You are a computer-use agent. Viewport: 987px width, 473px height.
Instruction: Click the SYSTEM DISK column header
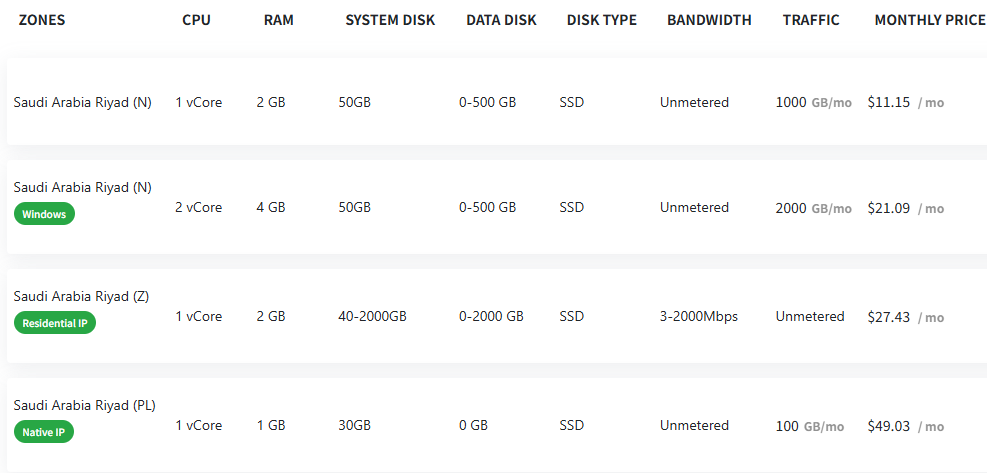390,20
